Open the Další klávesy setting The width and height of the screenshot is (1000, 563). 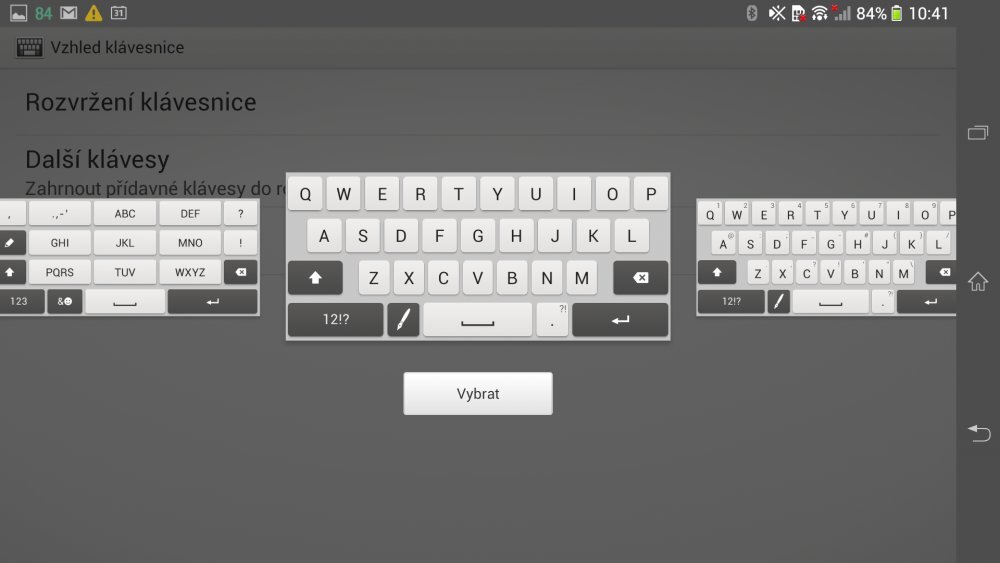click(97, 159)
